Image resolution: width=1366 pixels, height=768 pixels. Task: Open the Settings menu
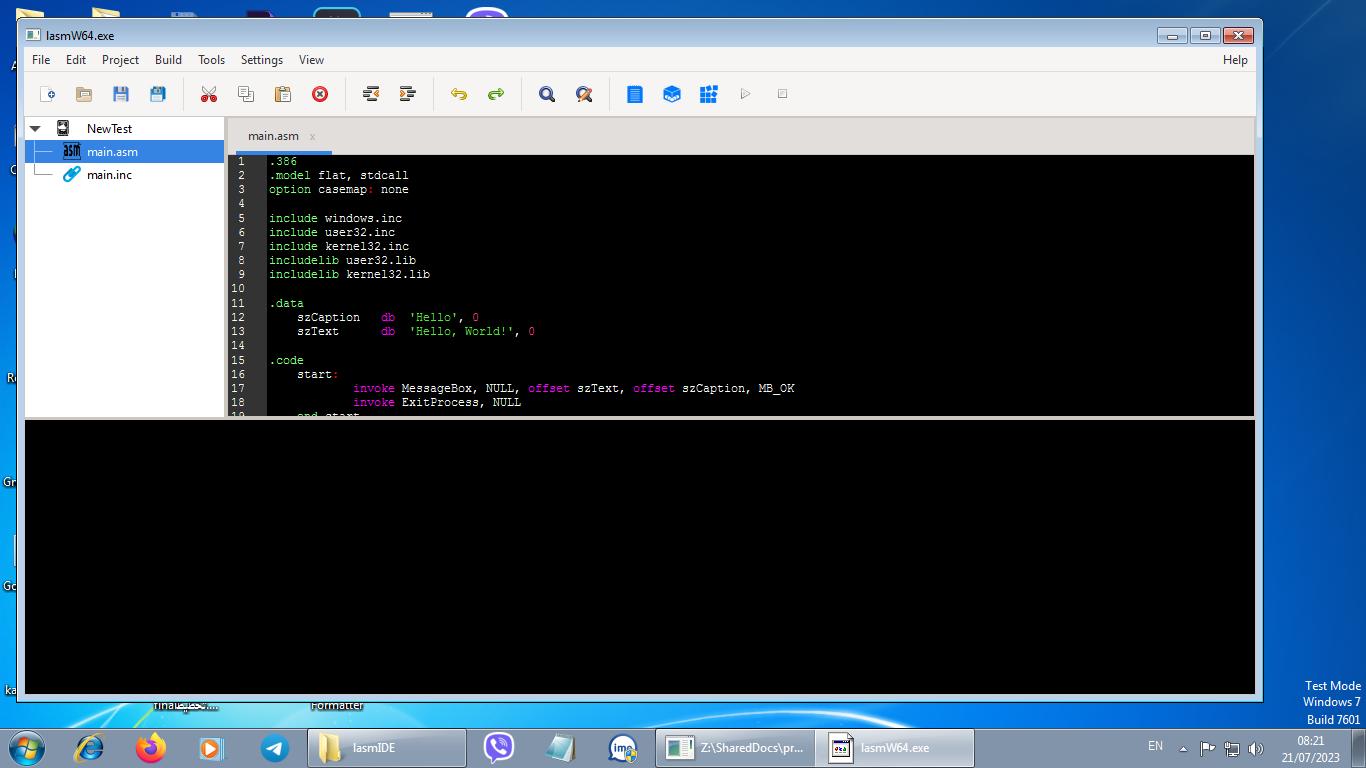[x=262, y=60]
